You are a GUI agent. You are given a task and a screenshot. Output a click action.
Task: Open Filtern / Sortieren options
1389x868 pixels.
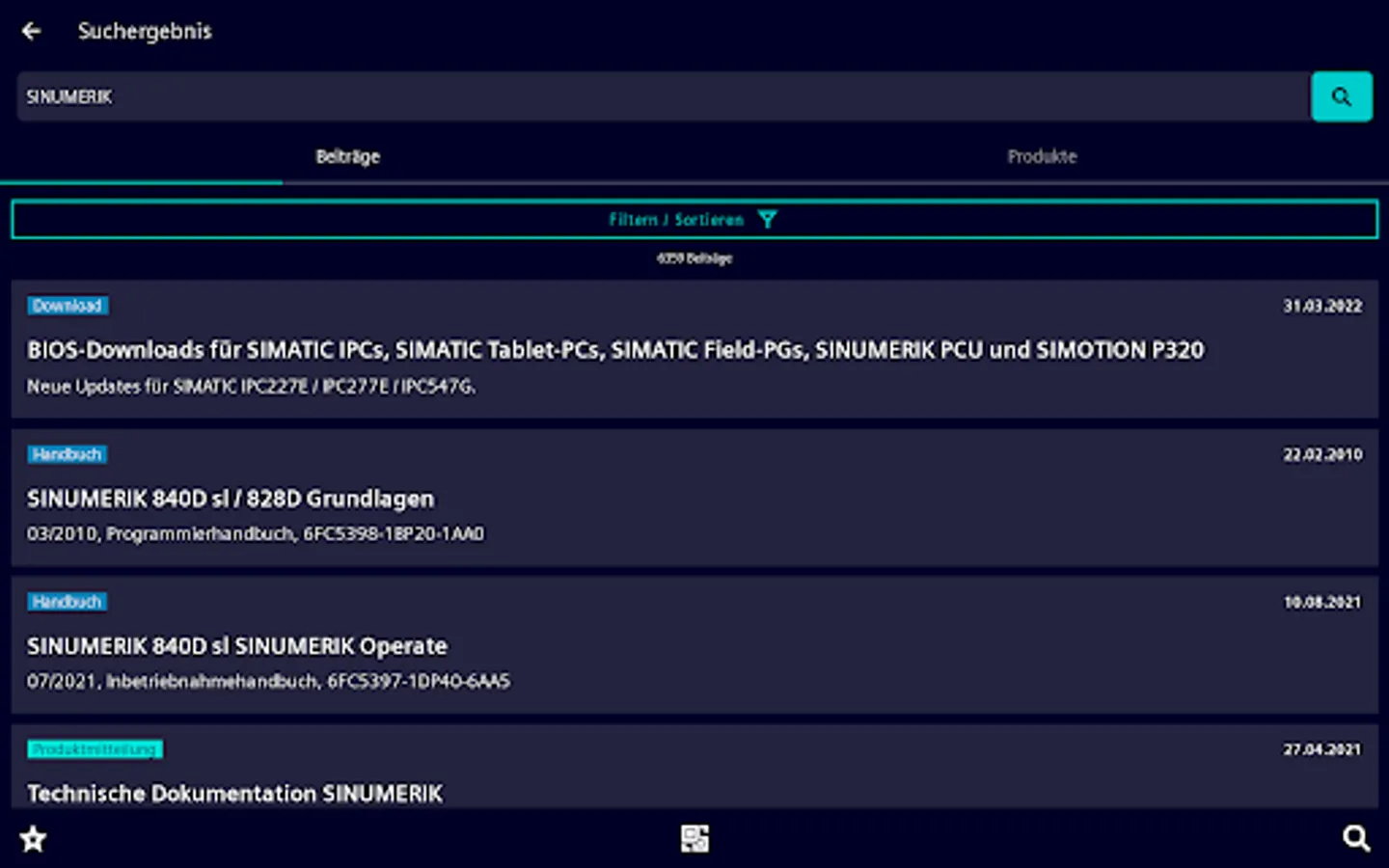[x=694, y=220]
